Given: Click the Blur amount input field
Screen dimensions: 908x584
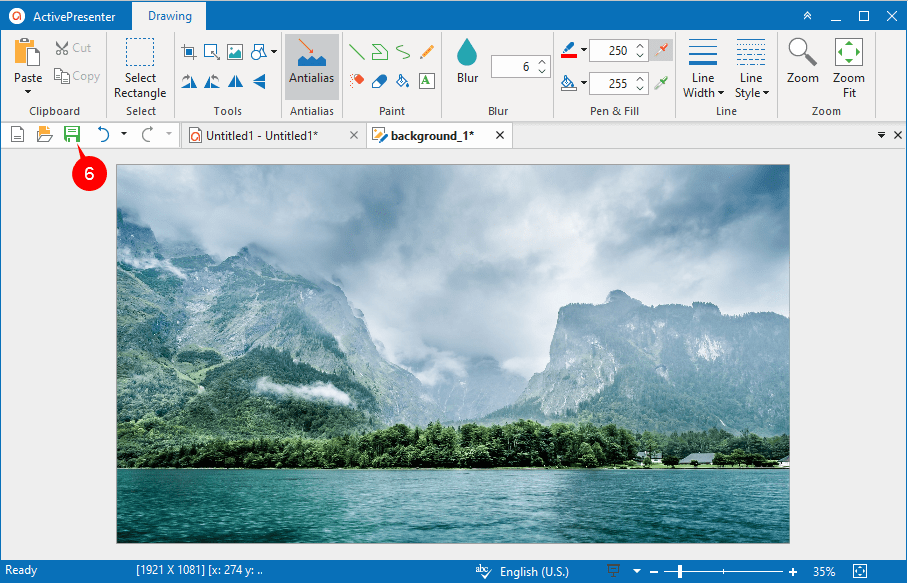Looking at the screenshot, I should [513, 67].
